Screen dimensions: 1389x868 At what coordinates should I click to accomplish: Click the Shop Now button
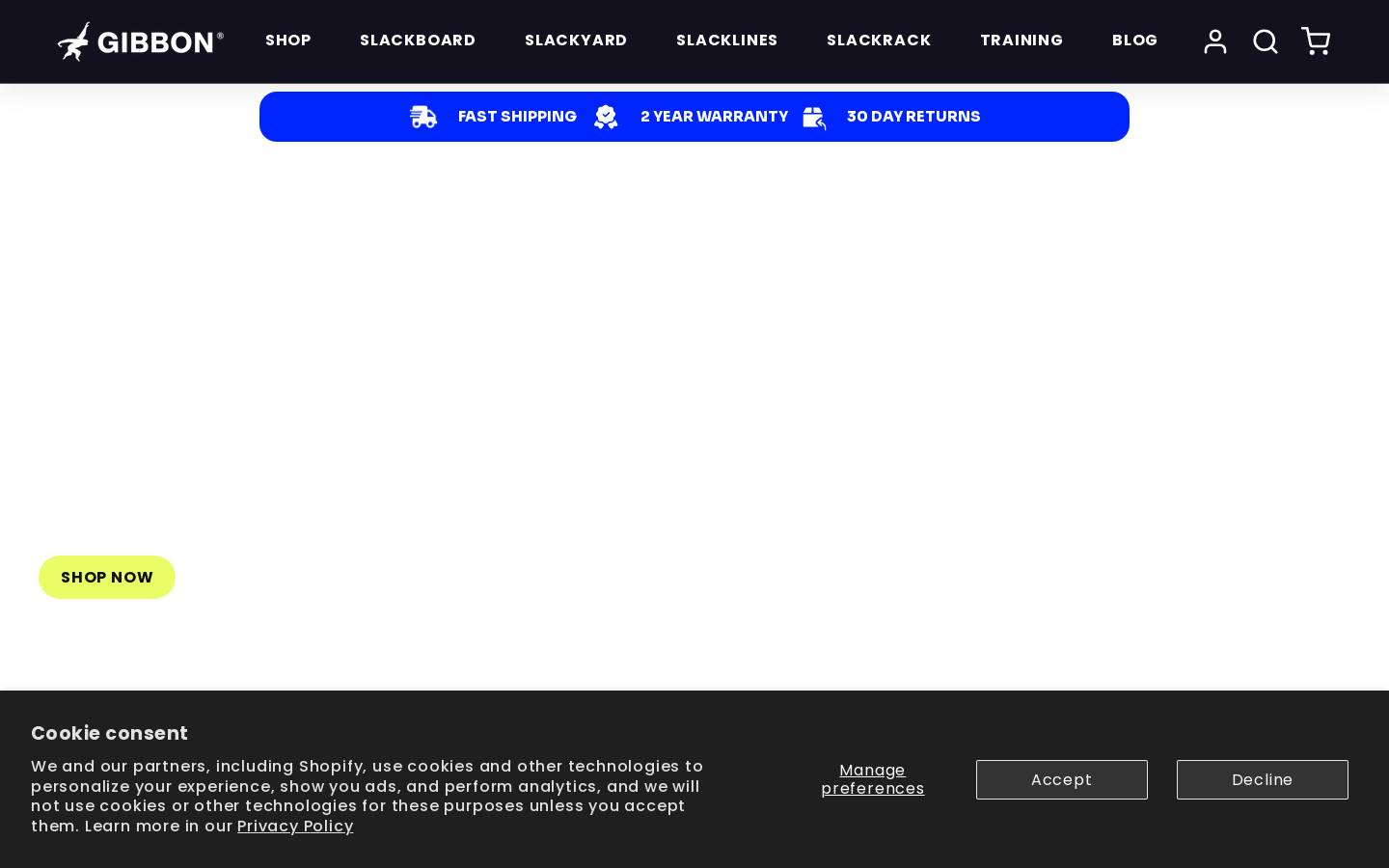click(x=107, y=577)
